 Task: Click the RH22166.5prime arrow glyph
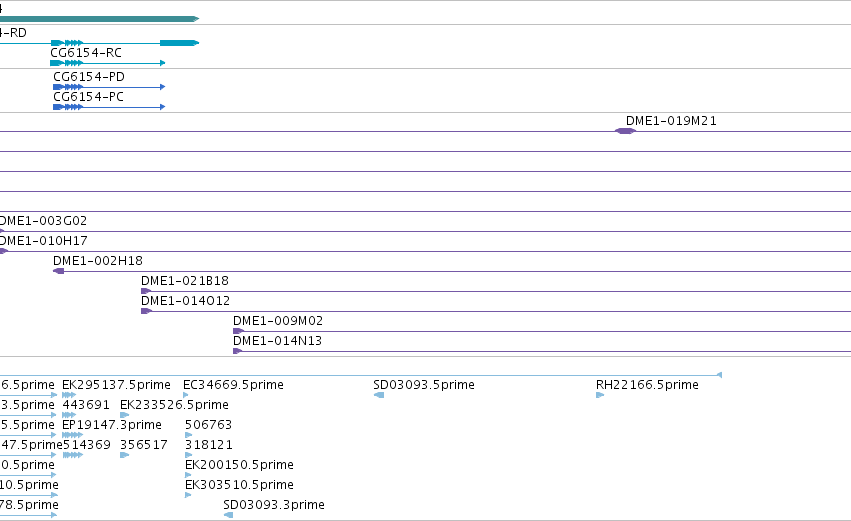click(600, 395)
